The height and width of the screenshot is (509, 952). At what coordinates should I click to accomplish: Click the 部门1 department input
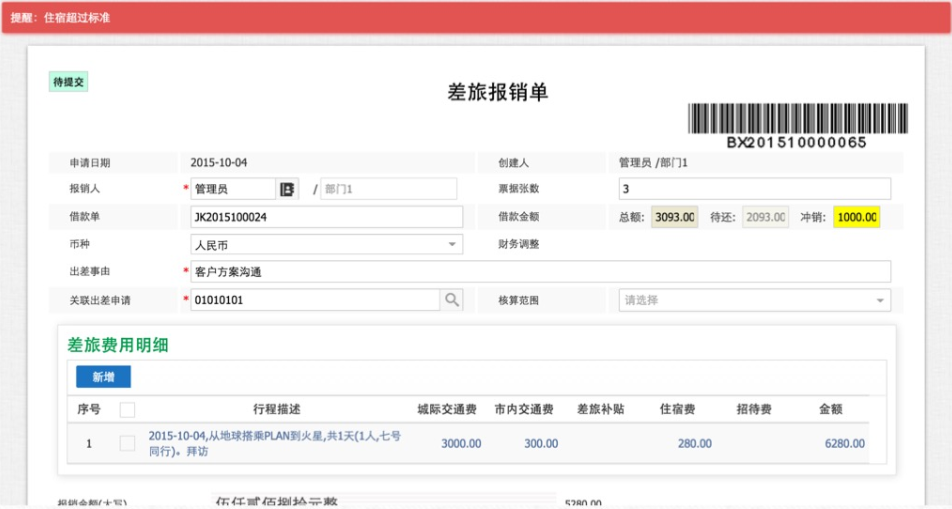tap(389, 190)
